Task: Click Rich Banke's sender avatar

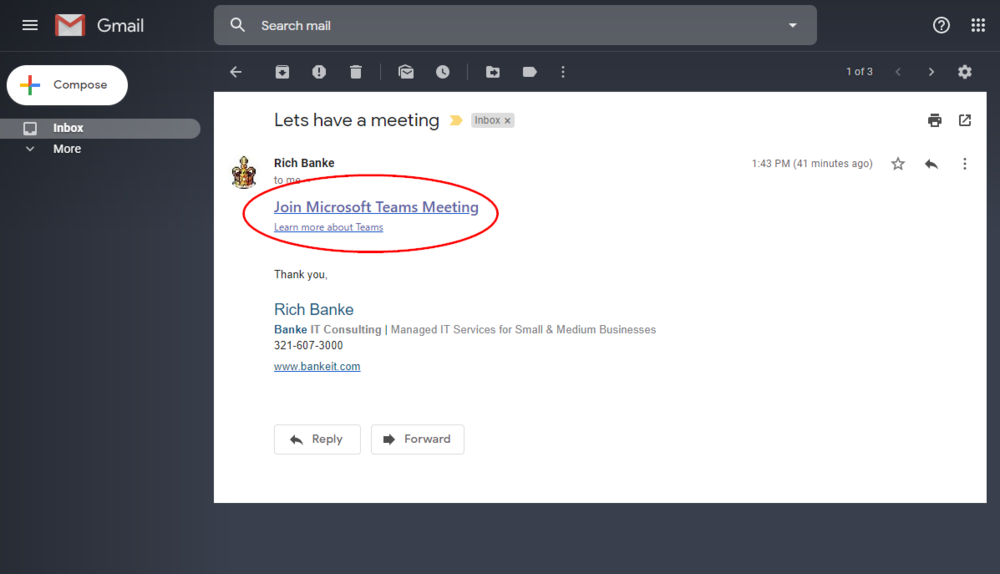Action: (x=244, y=172)
